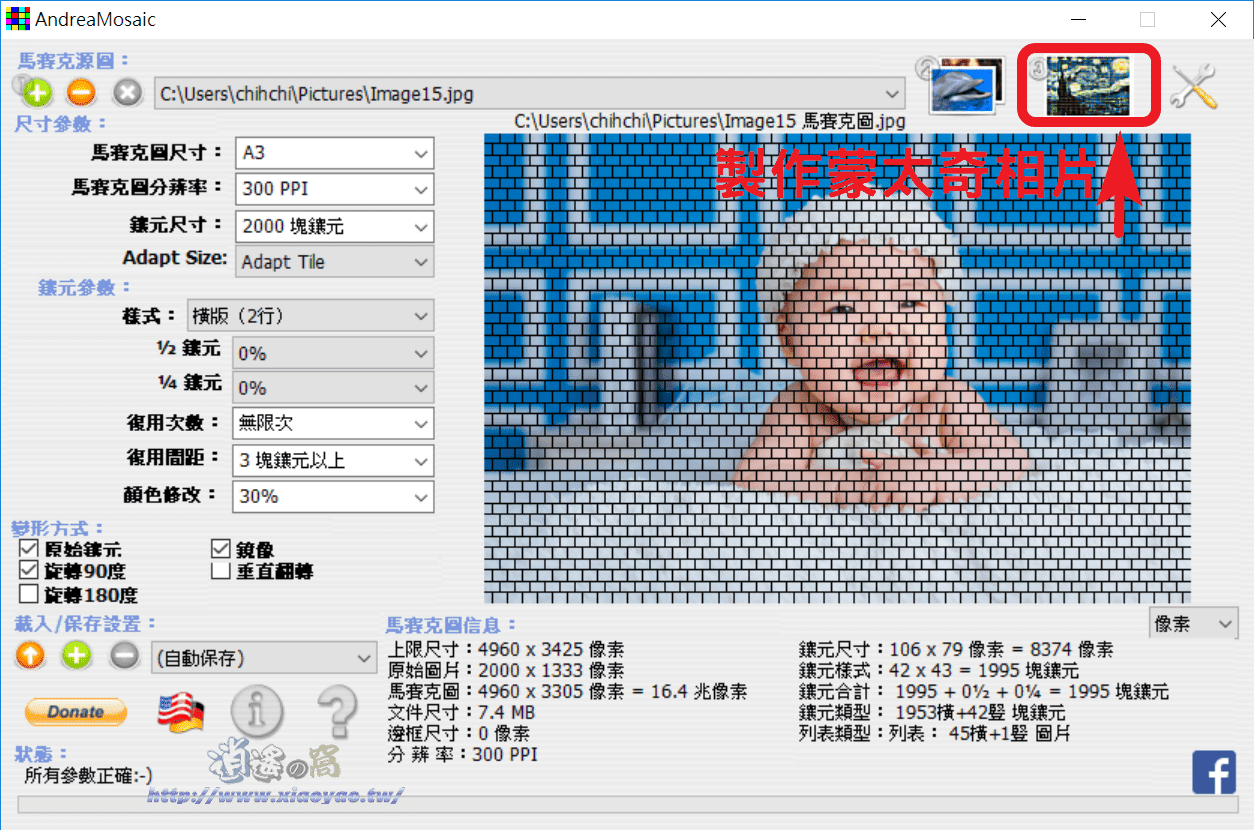1254x830 pixels.
Task: Open ¼ 鑲元 percentage dropdown
Action: coord(332,387)
